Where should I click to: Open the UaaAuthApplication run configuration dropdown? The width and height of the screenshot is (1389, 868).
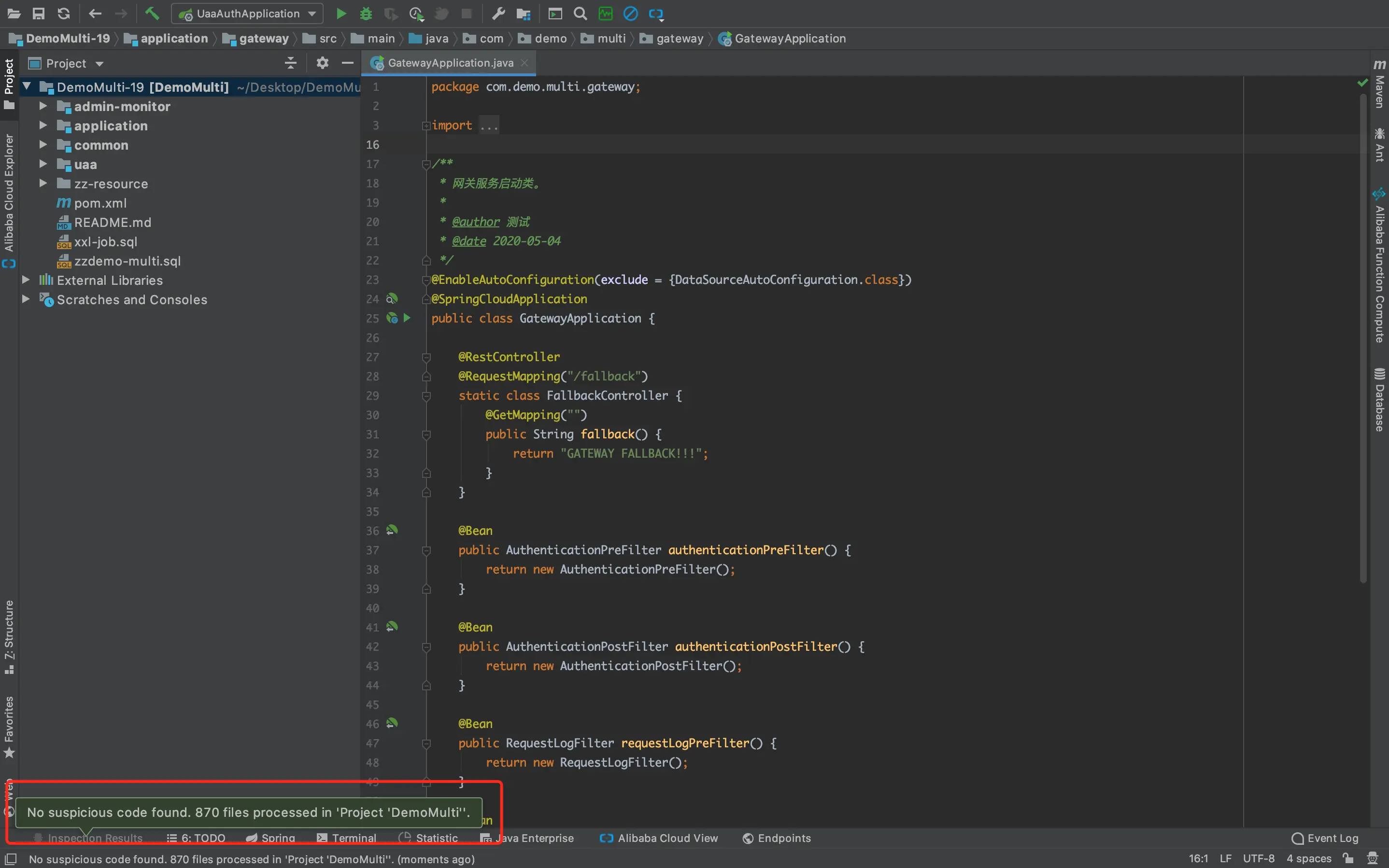(247, 13)
